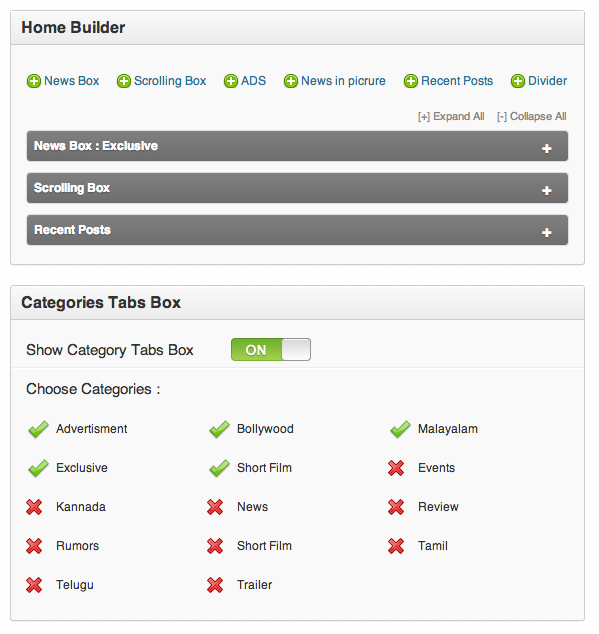
Task: Enable the Trailer category
Action: (x=215, y=585)
